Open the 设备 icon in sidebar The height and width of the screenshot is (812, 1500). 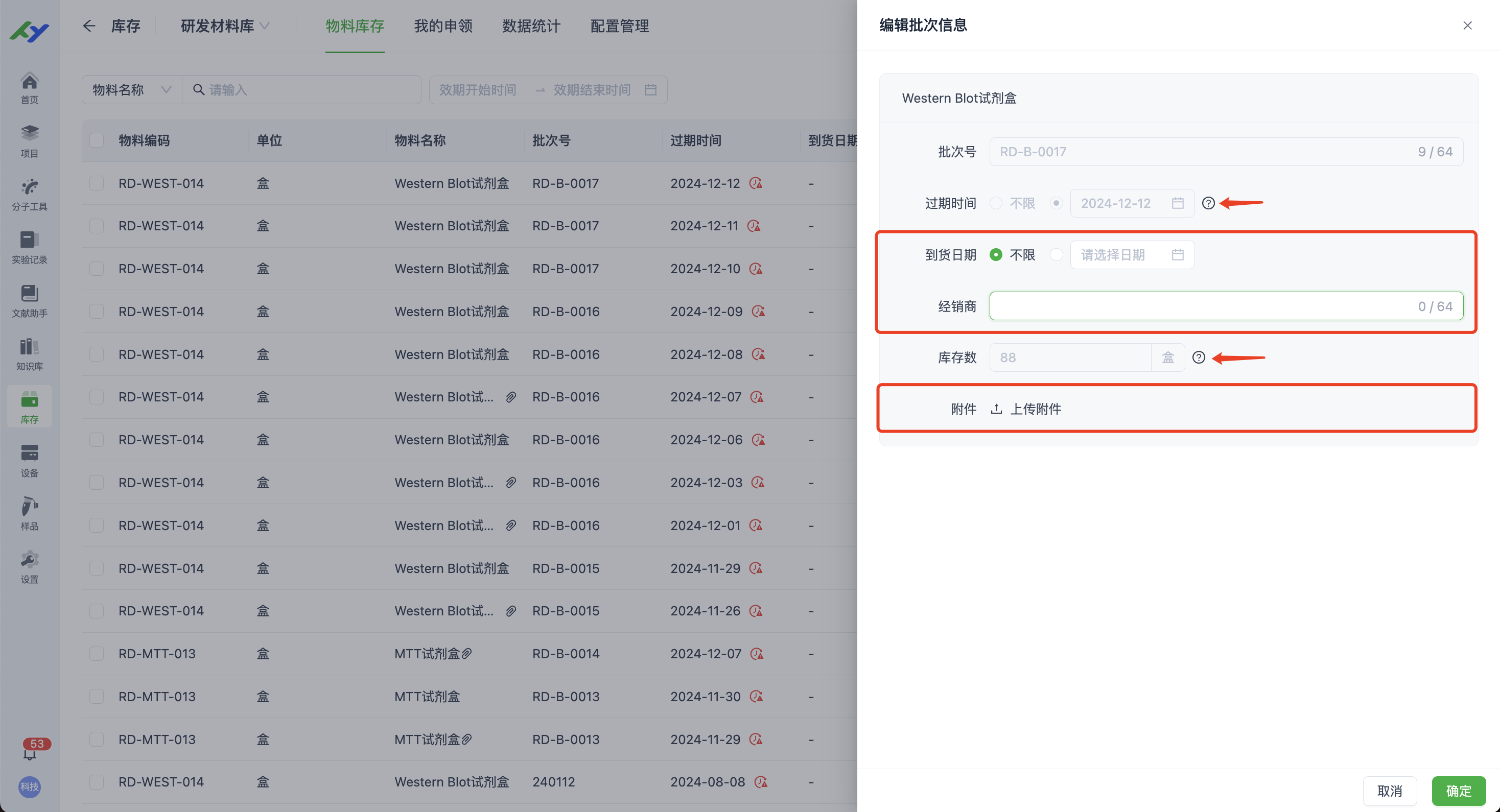coord(29,459)
